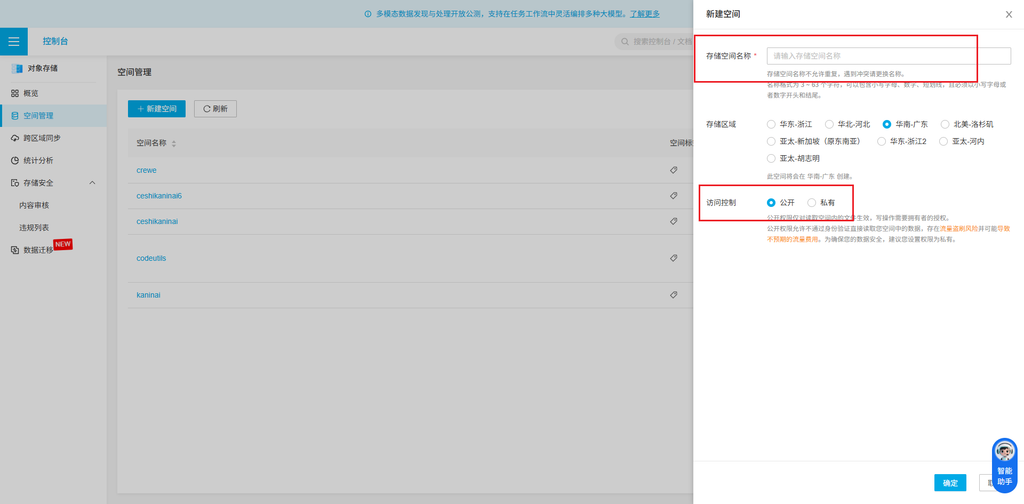Open the 控制台 header link
Viewport: 1024px width, 504px height.
click(x=56, y=41)
